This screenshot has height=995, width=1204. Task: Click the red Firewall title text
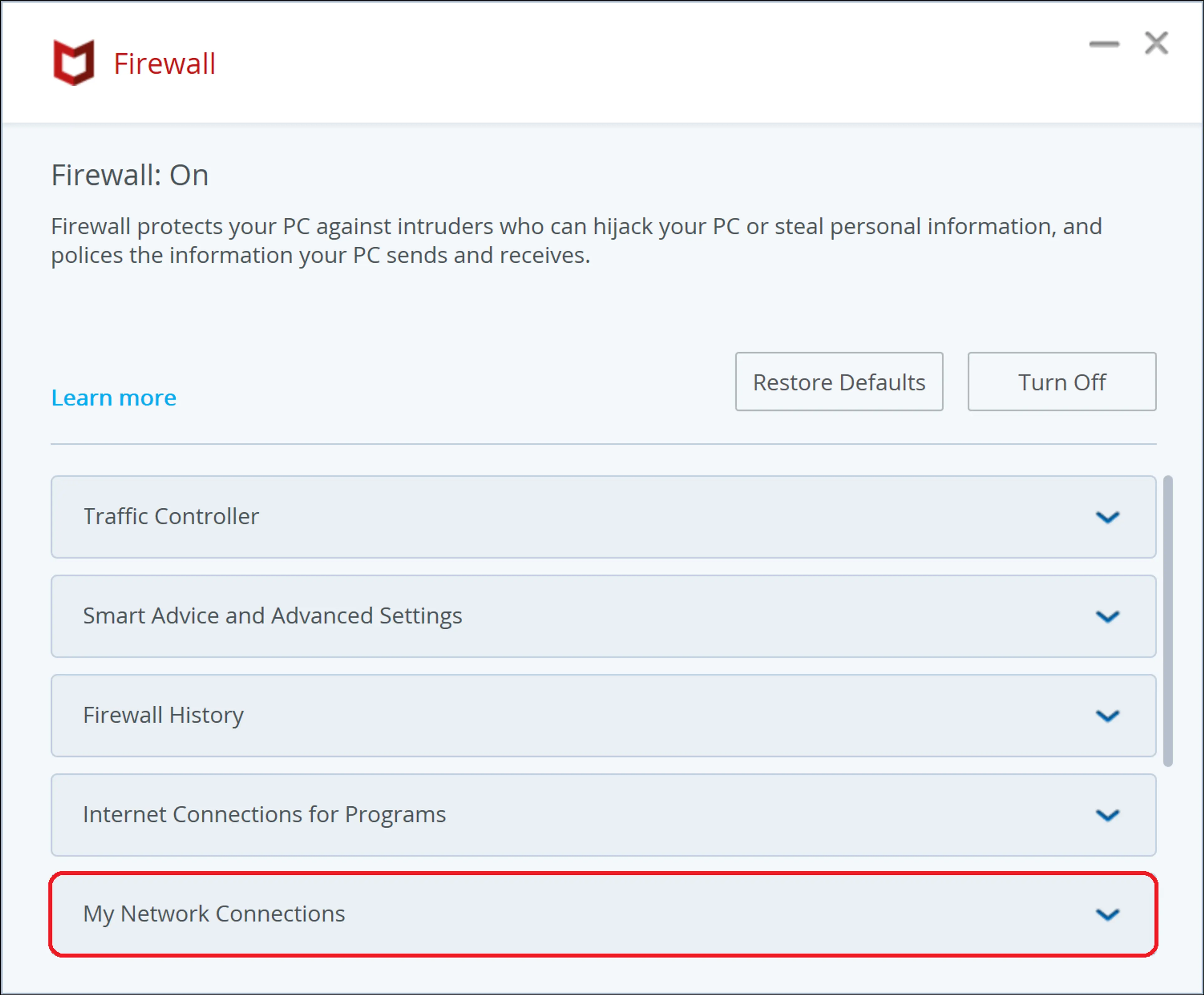click(165, 64)
